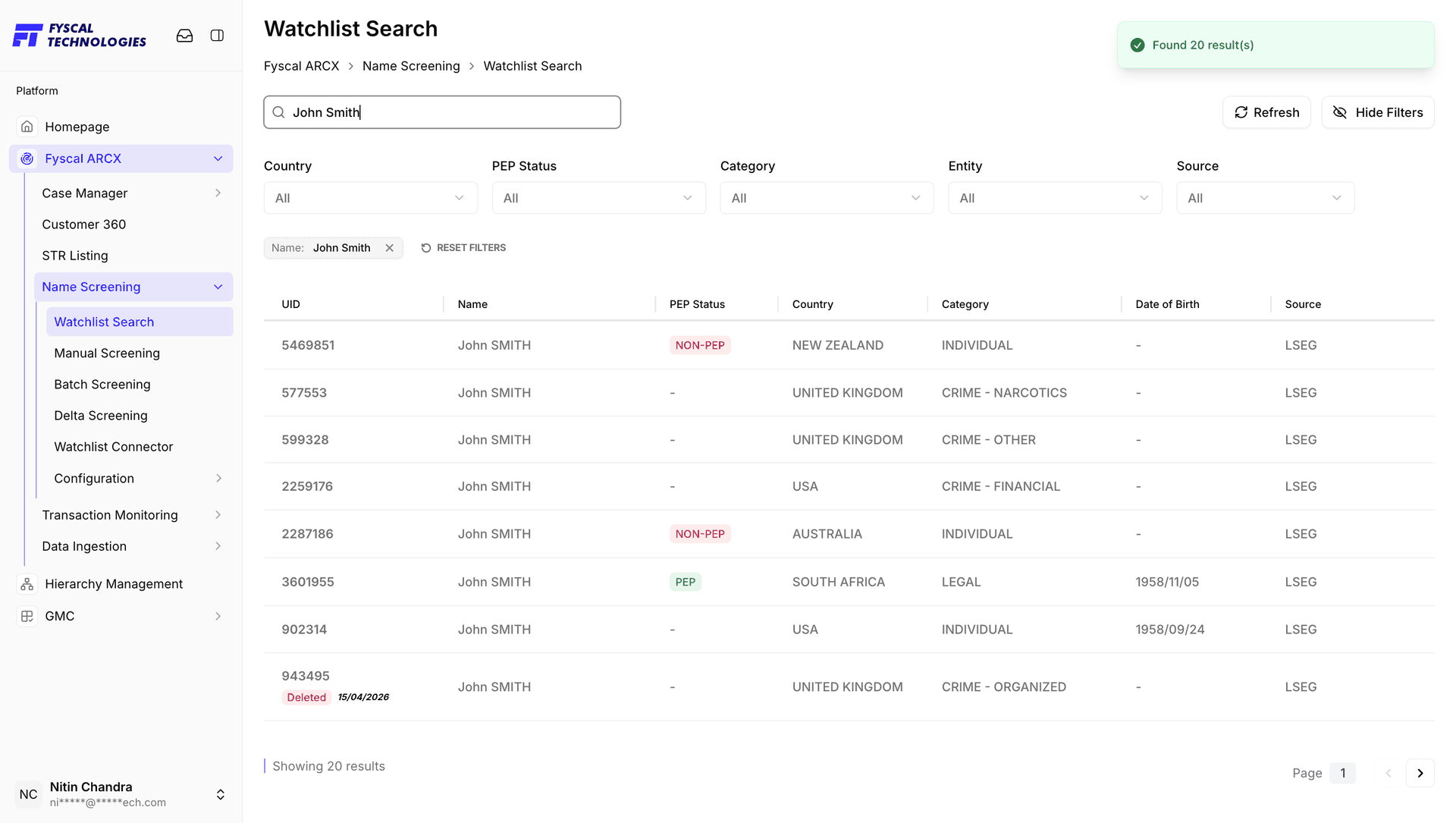Viewport: 1456px width, 823px height.
Task: Select Watchlist Search menu item
Action: coord(140,322)
